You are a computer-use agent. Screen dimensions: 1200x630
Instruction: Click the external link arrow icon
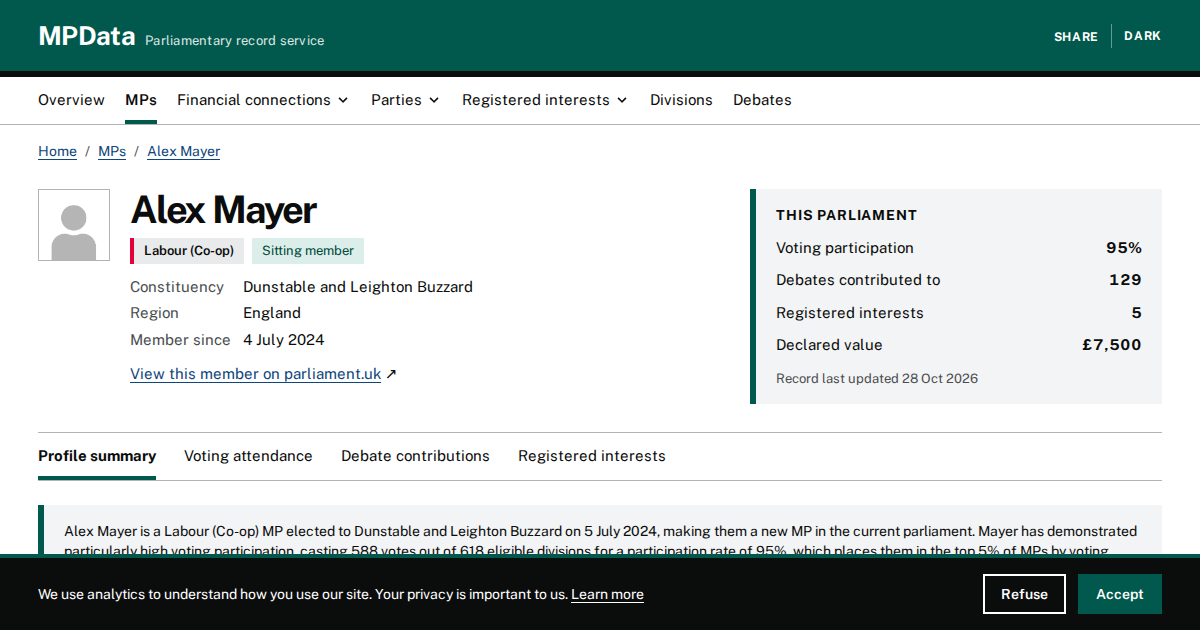tap(391, 374)
